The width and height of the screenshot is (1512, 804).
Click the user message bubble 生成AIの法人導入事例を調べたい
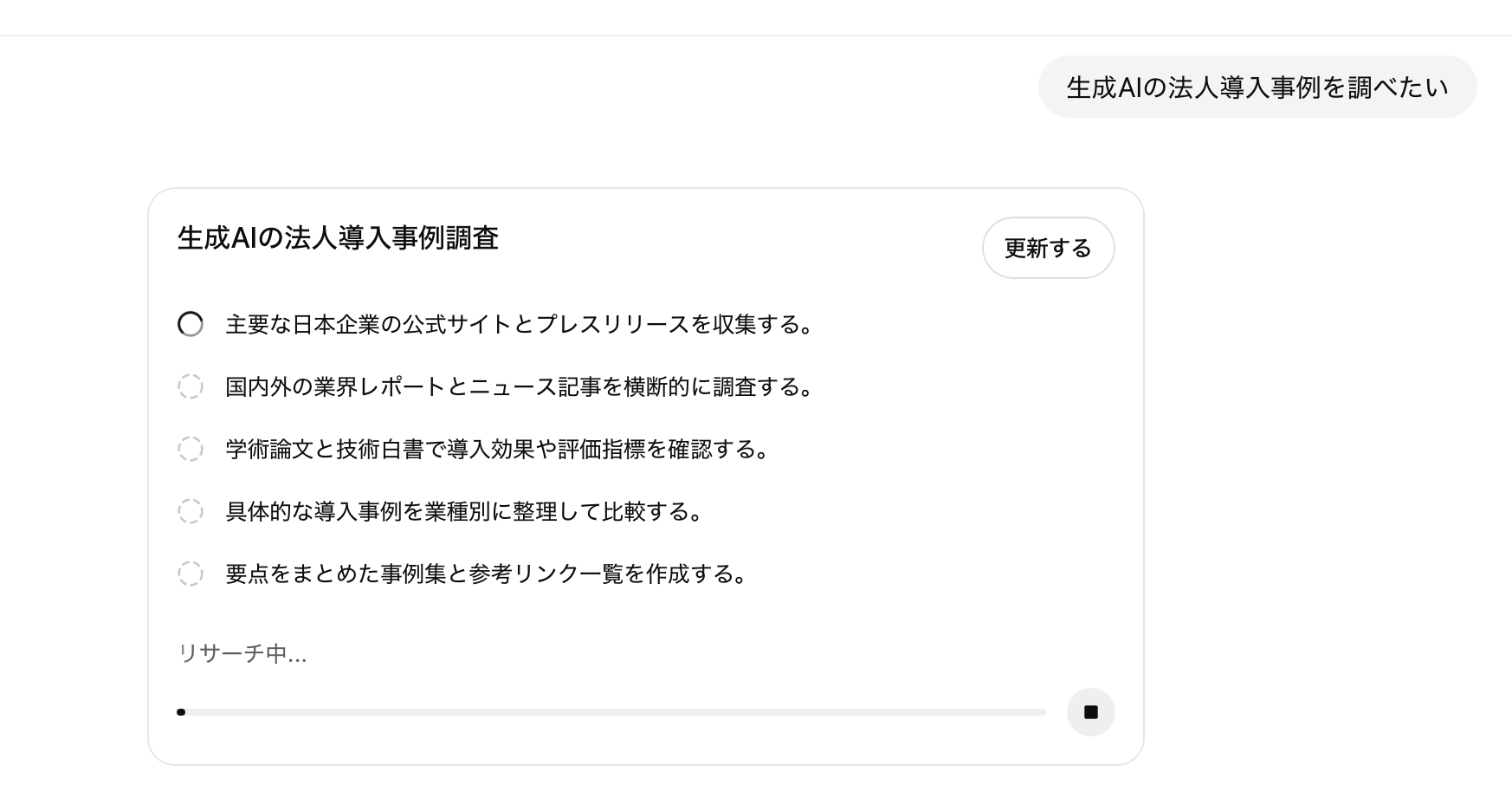pyautogui.click(x=1257, y=88)
